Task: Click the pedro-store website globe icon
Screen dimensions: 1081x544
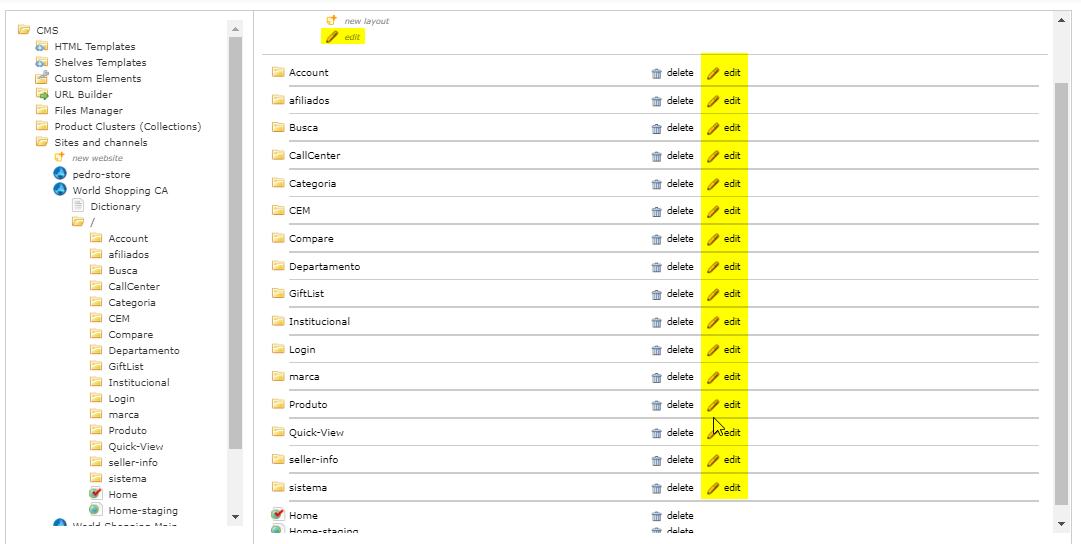Action: tap(60, 175)
